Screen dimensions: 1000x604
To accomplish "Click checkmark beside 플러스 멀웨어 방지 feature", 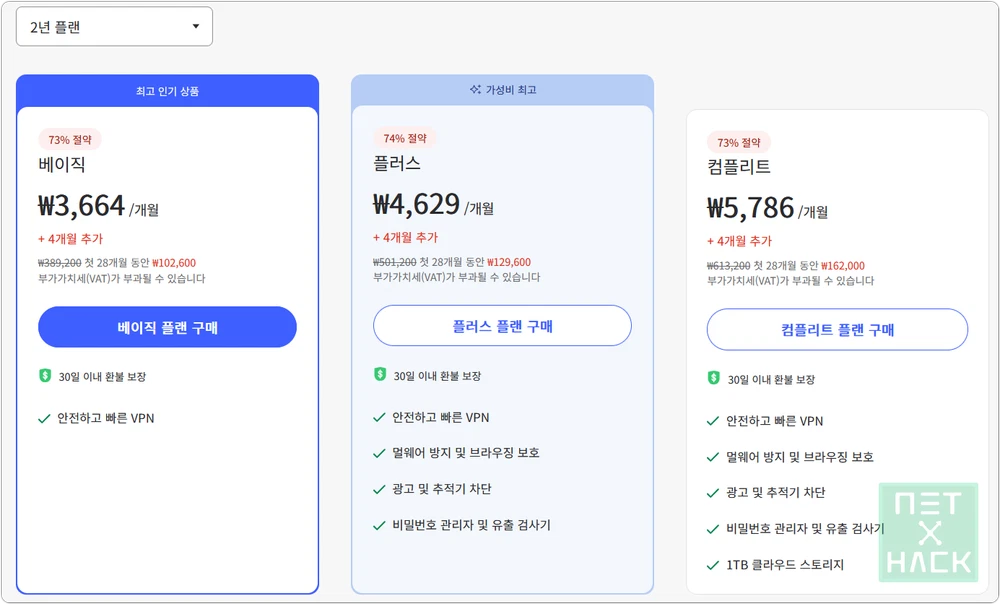I will (x=379, y=454).
